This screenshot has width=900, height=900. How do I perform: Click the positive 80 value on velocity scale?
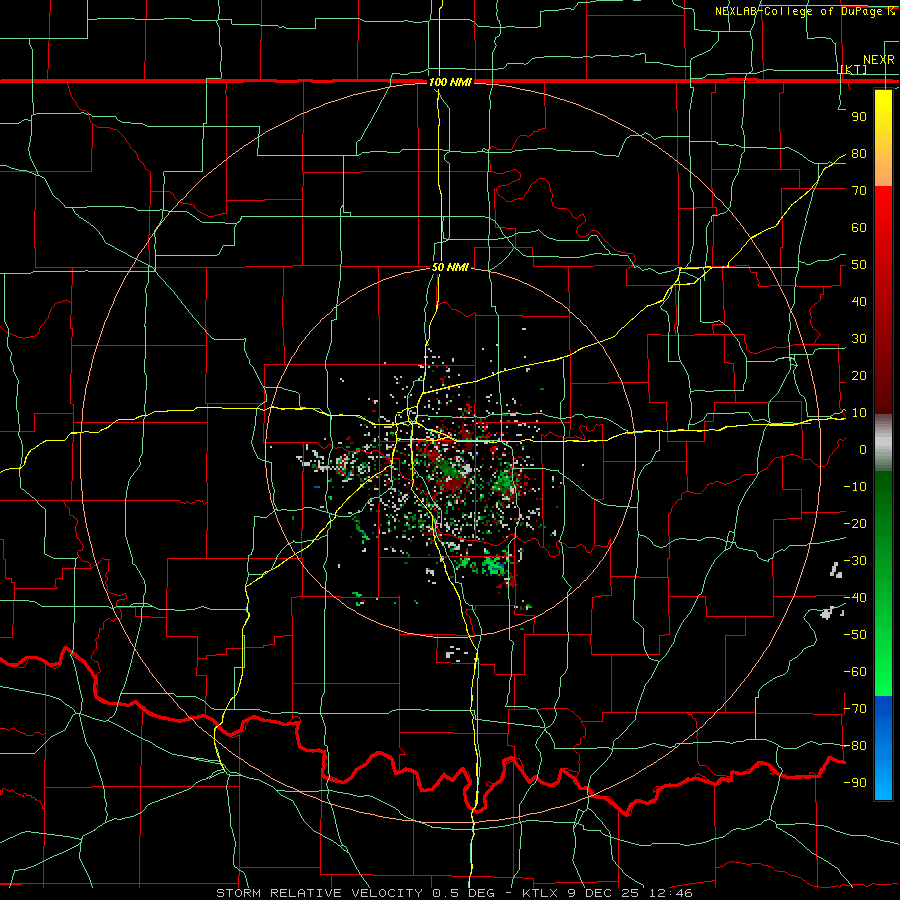[859, 154]
